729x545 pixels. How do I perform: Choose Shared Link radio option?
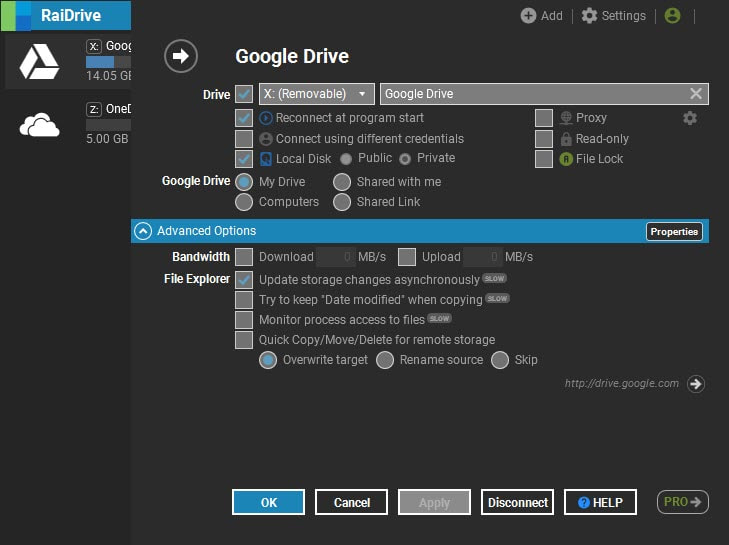pos(342,202)
